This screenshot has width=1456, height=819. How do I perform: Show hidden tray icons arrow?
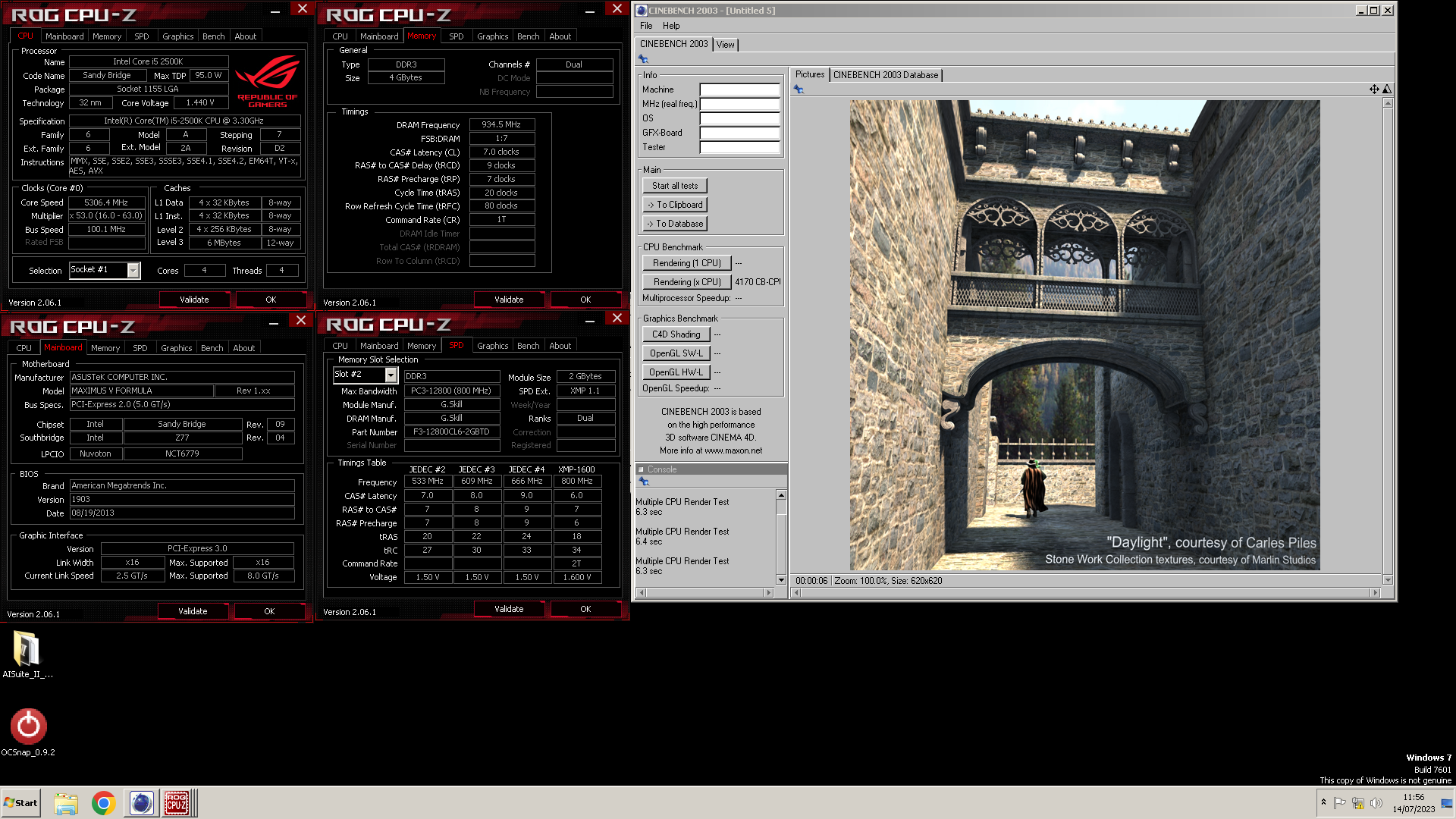pyautogui.click(x=1323, y=802)
